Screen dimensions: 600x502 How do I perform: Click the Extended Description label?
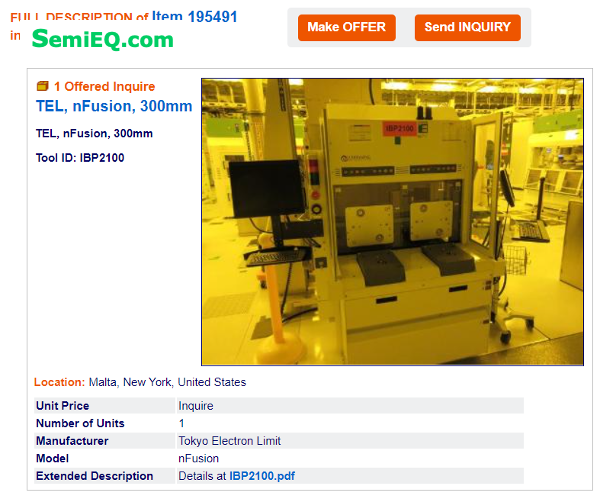click(x=95, y=476)
